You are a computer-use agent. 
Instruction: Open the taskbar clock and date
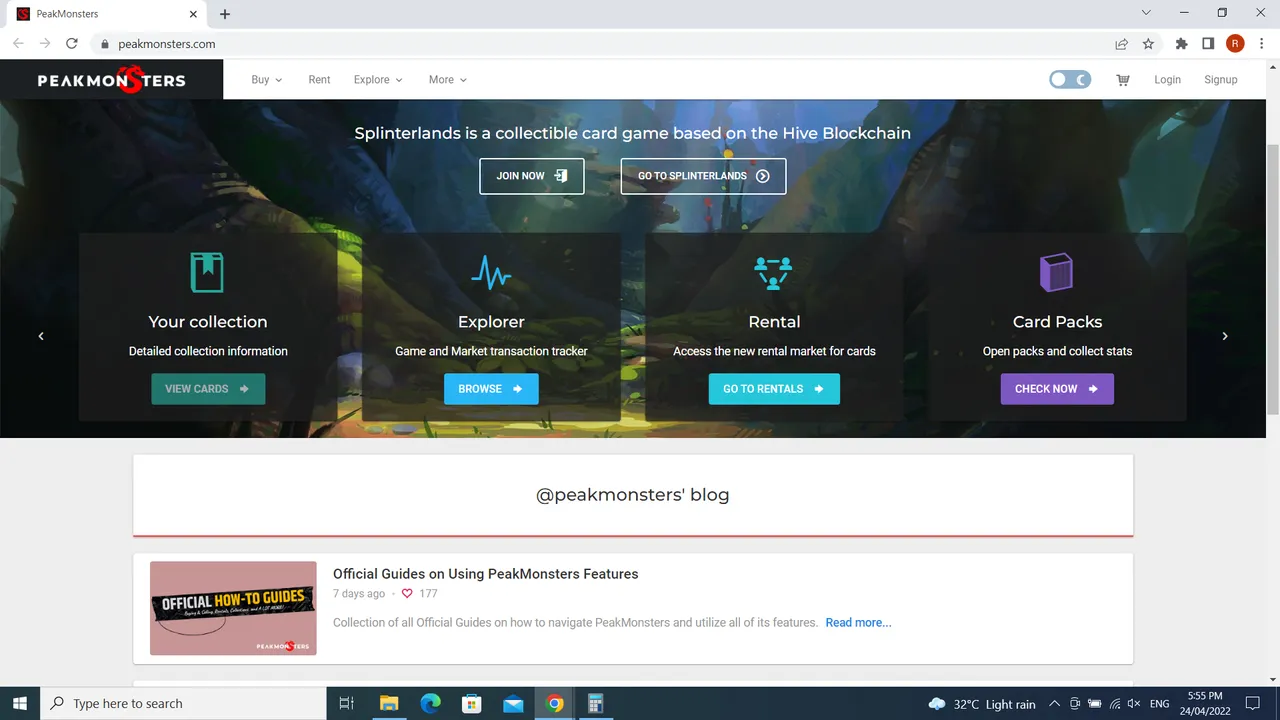click(x=1205, y=703)
